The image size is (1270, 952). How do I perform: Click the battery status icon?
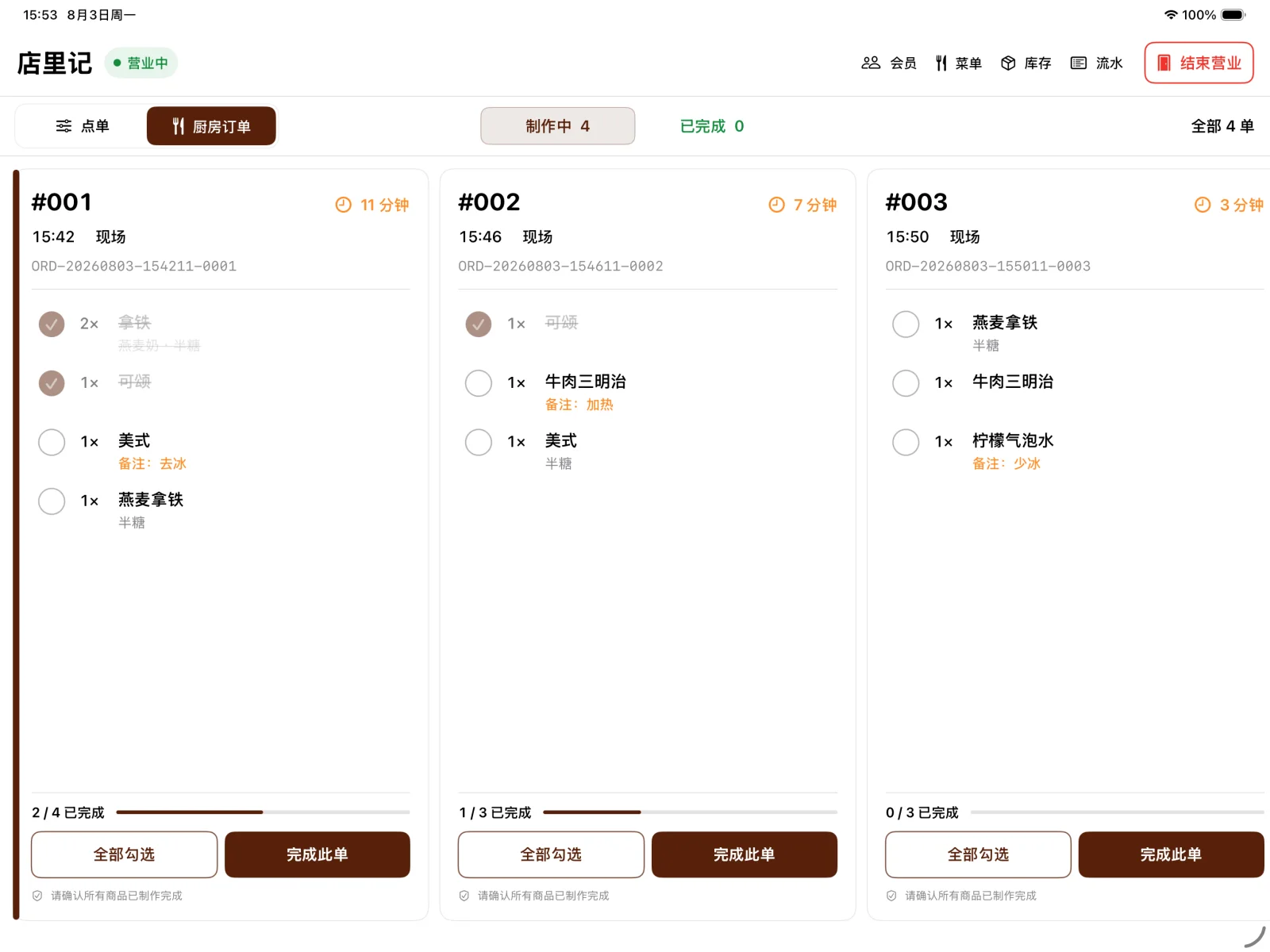click(1233, 14)
